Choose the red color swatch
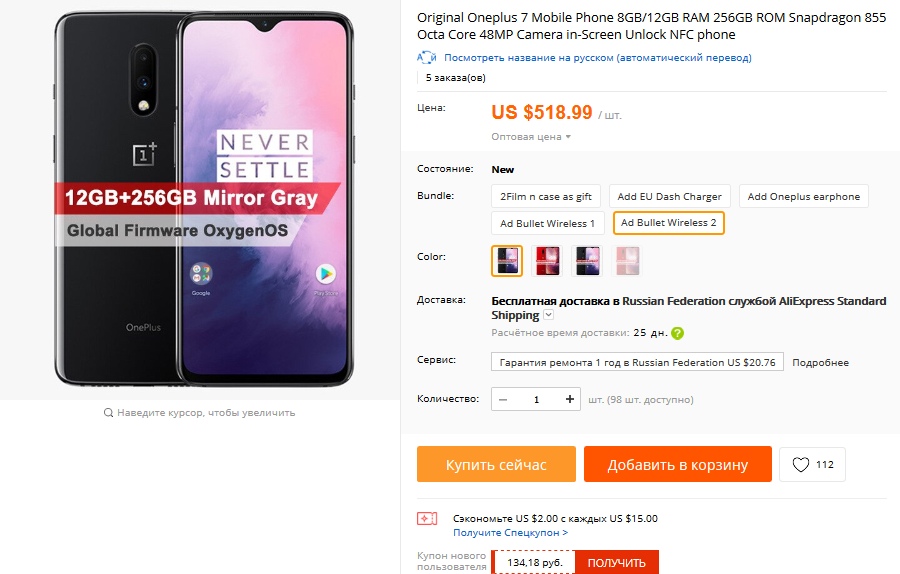Viewport: 900px width, 574px height. click(547, 261)
